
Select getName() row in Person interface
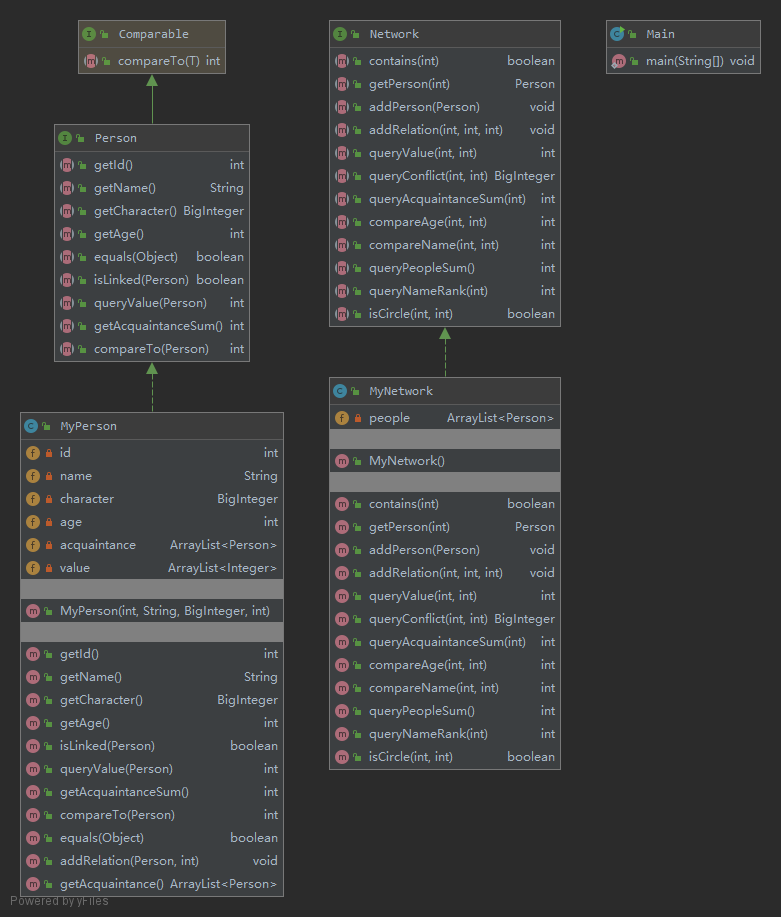point(152,188)
